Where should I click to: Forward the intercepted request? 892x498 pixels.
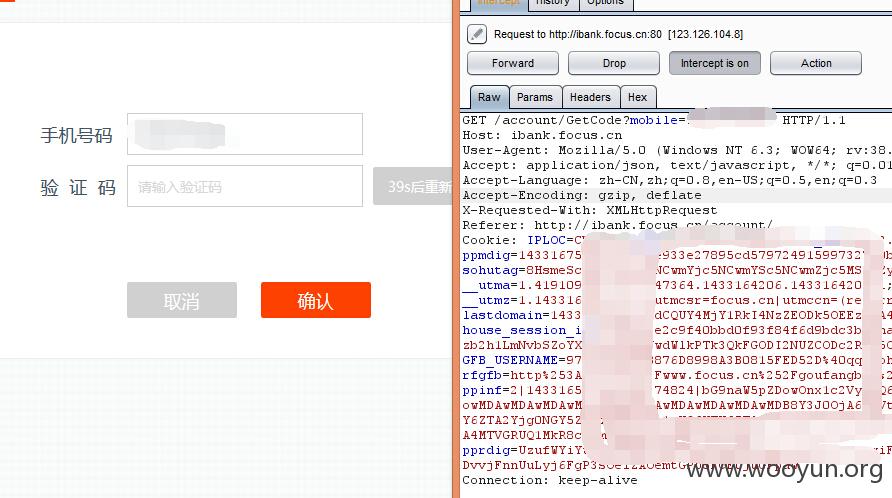[x=513, y=63]
